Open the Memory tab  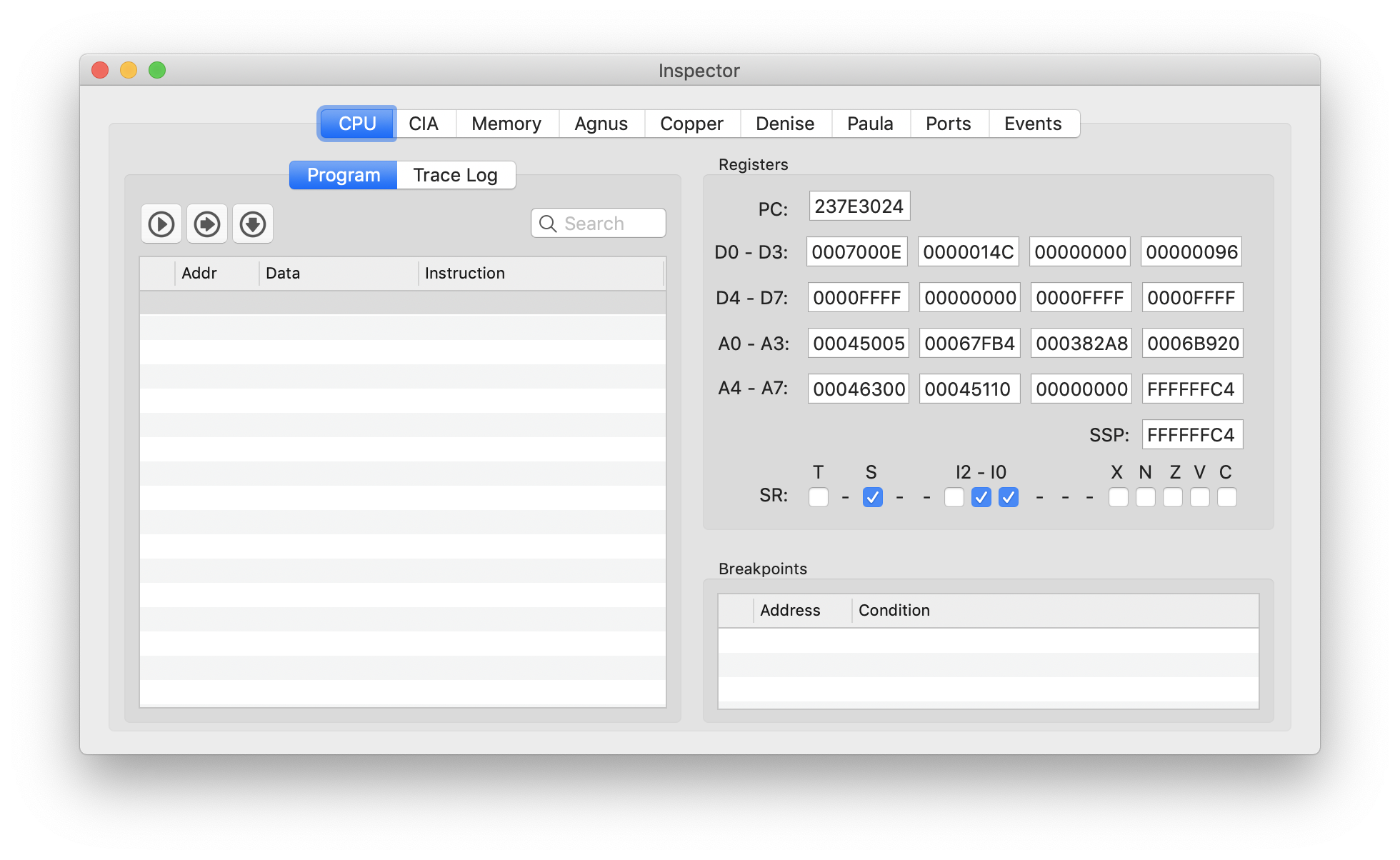pos(506,124)
